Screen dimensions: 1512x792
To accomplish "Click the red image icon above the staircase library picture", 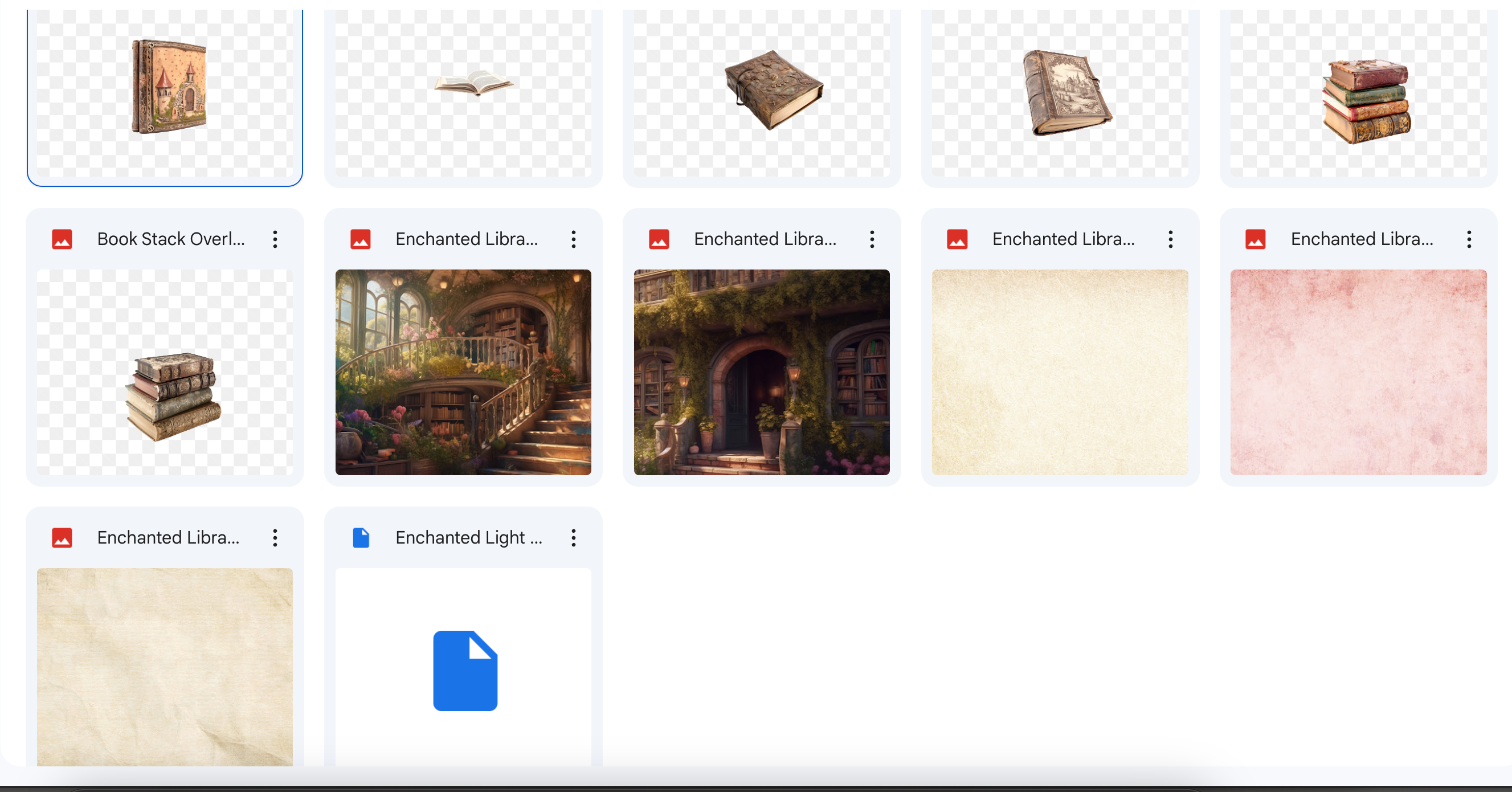I will click(361, 239).
